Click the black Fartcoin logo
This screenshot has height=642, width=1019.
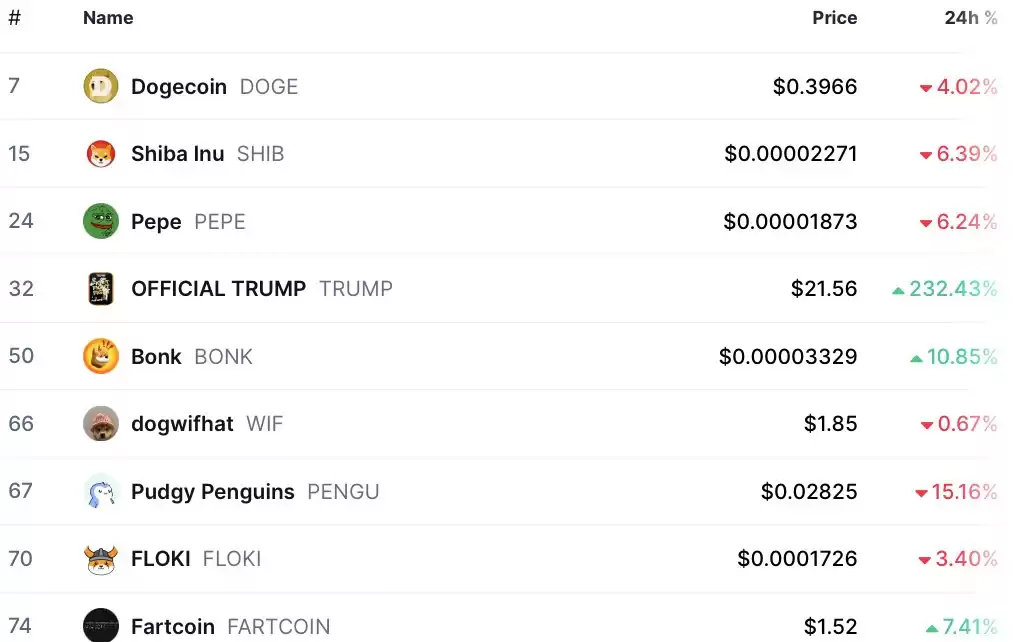(x=101, y=625)
